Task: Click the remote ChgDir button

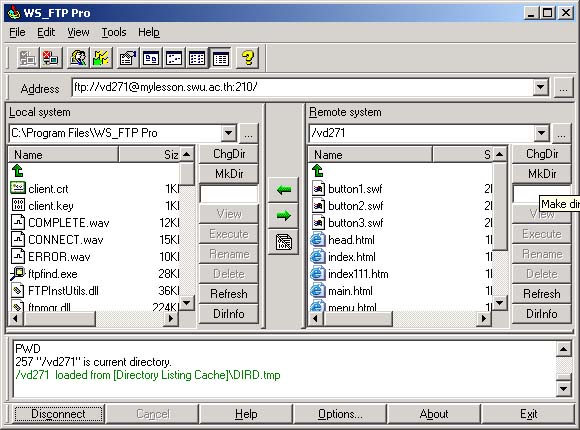Action: coord(542,154)
